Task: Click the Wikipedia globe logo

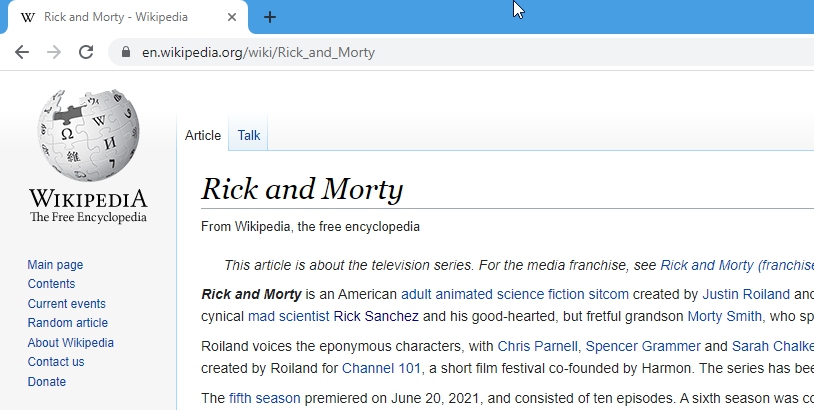Action: (x=88, y=135)
